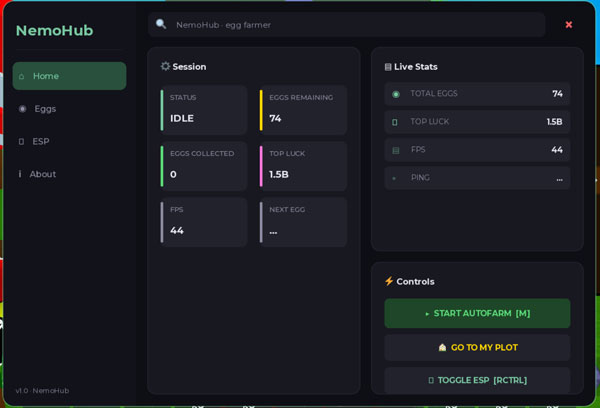Click the Next Egg card
The height and width of the screenshot is (408, 600).
tap(303, 222)
